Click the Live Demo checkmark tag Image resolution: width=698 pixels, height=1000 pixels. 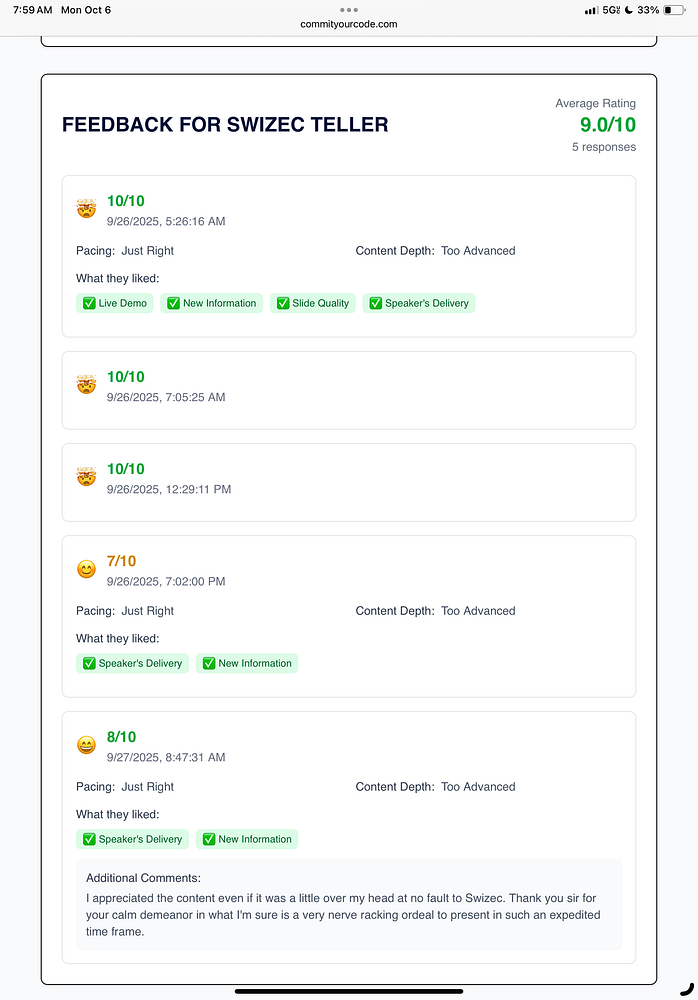point(115,303)
